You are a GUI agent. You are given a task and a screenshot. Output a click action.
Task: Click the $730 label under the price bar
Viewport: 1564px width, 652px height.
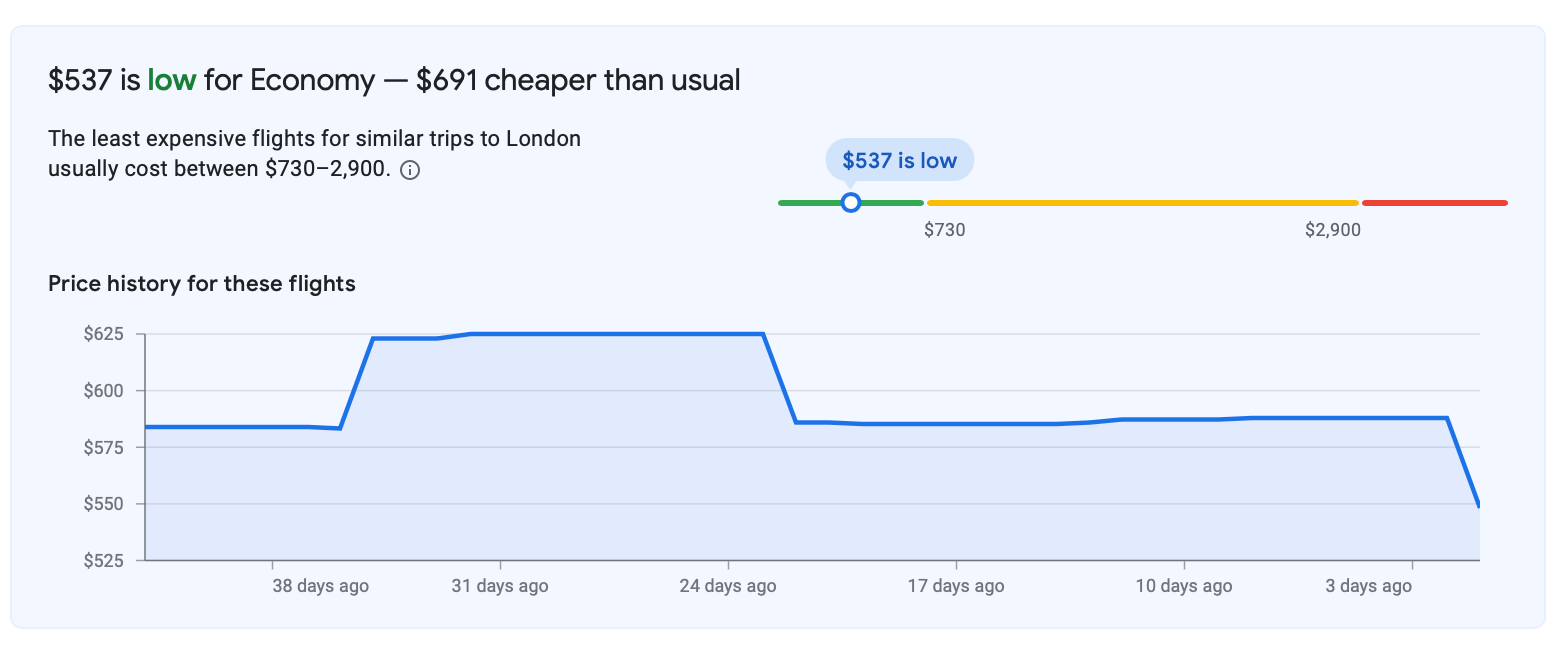click(x=944, y=230)
